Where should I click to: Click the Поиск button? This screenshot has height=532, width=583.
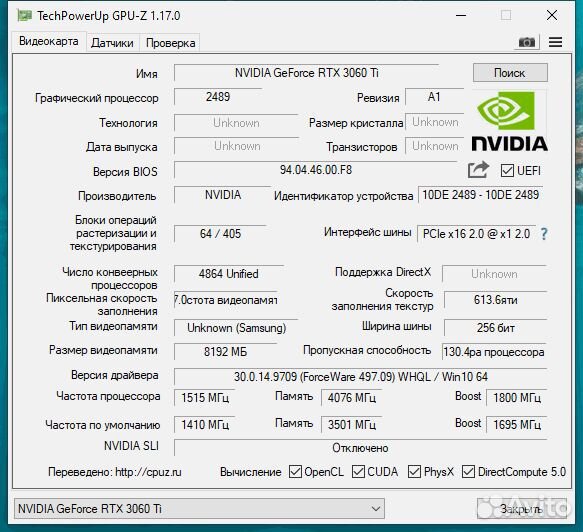click(x=510, y=72)
